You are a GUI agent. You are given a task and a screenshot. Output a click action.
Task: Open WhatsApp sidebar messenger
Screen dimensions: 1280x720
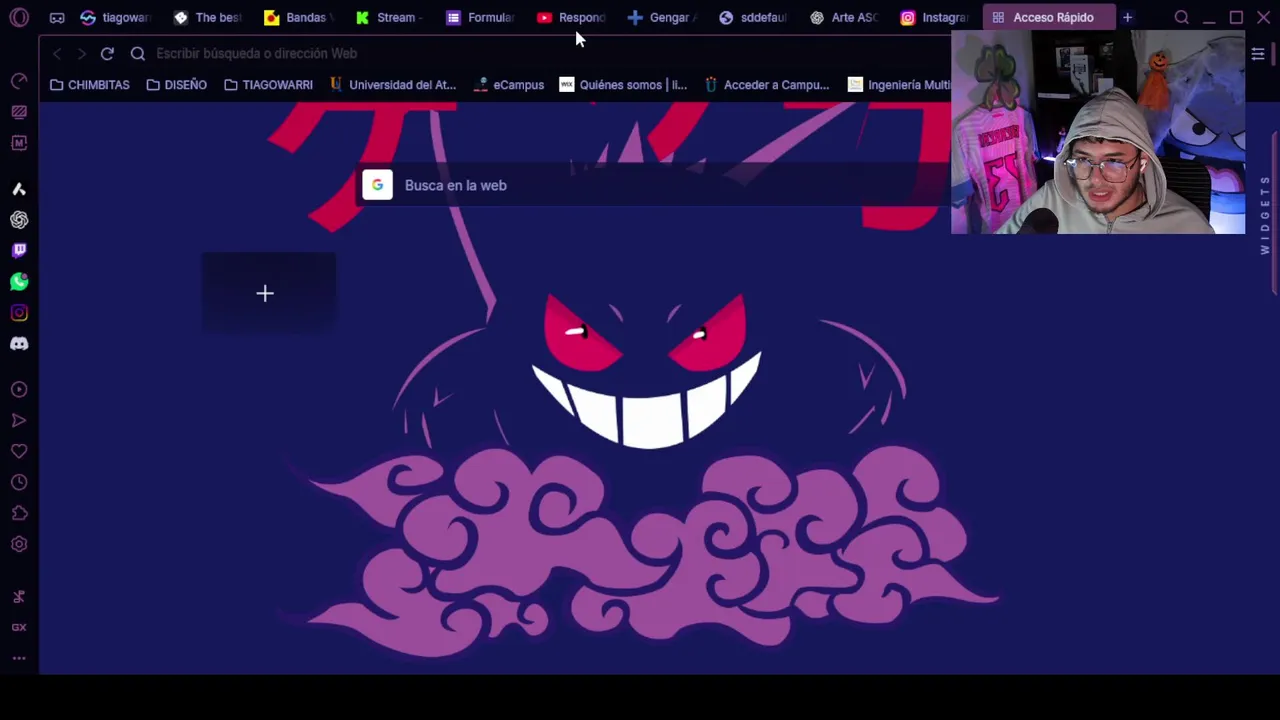coord(19,282)
